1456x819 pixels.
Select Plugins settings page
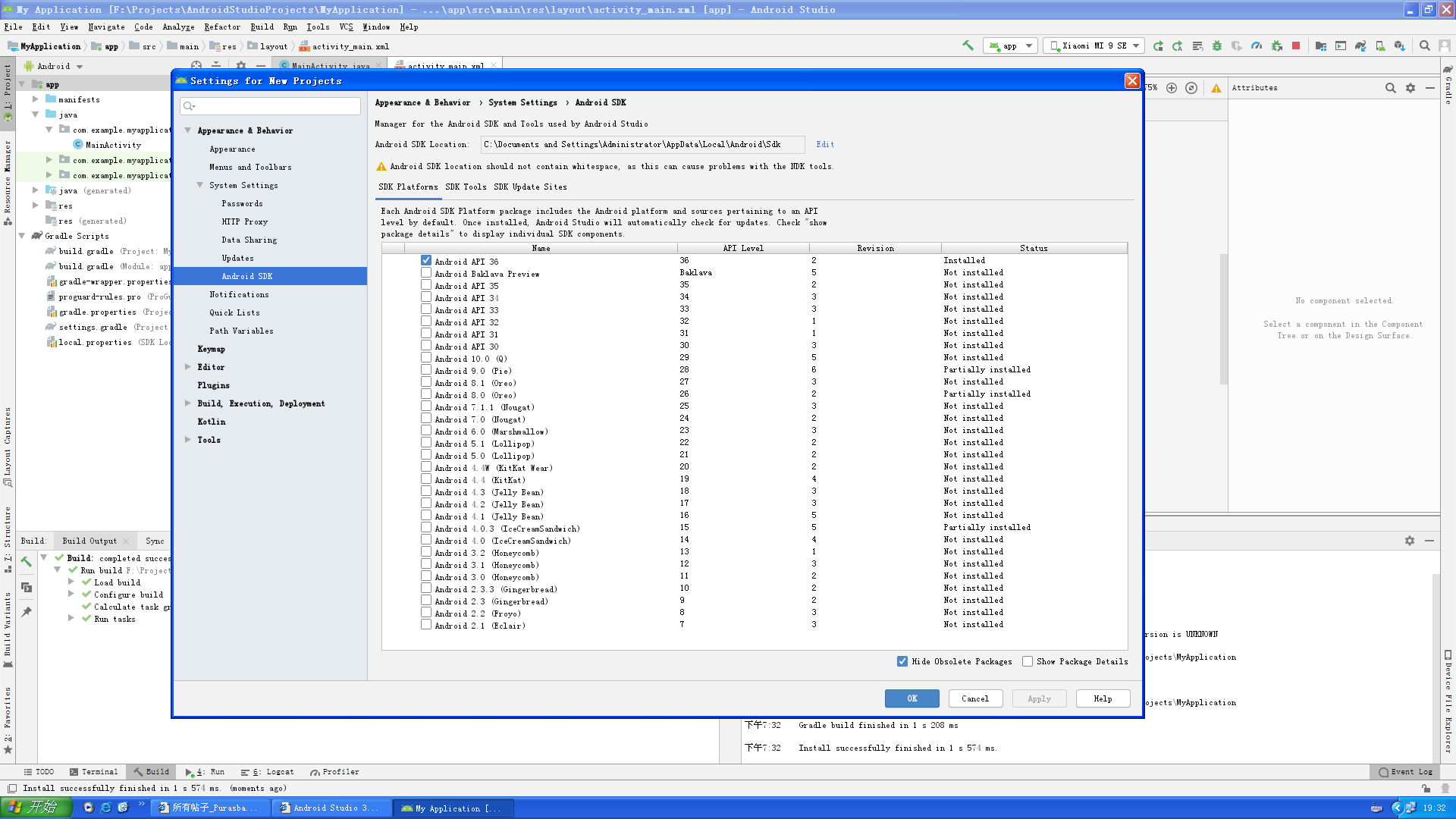(213, 385)
